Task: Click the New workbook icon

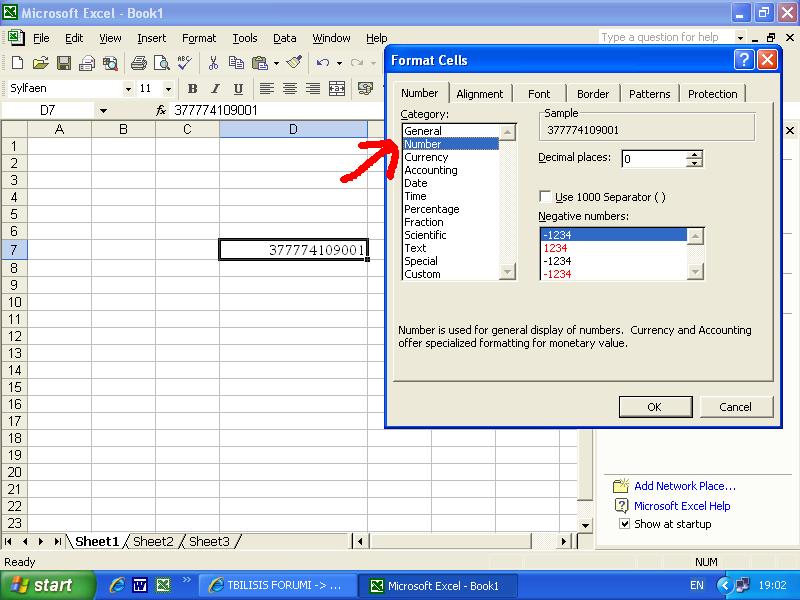Action: tap(17, 63)
